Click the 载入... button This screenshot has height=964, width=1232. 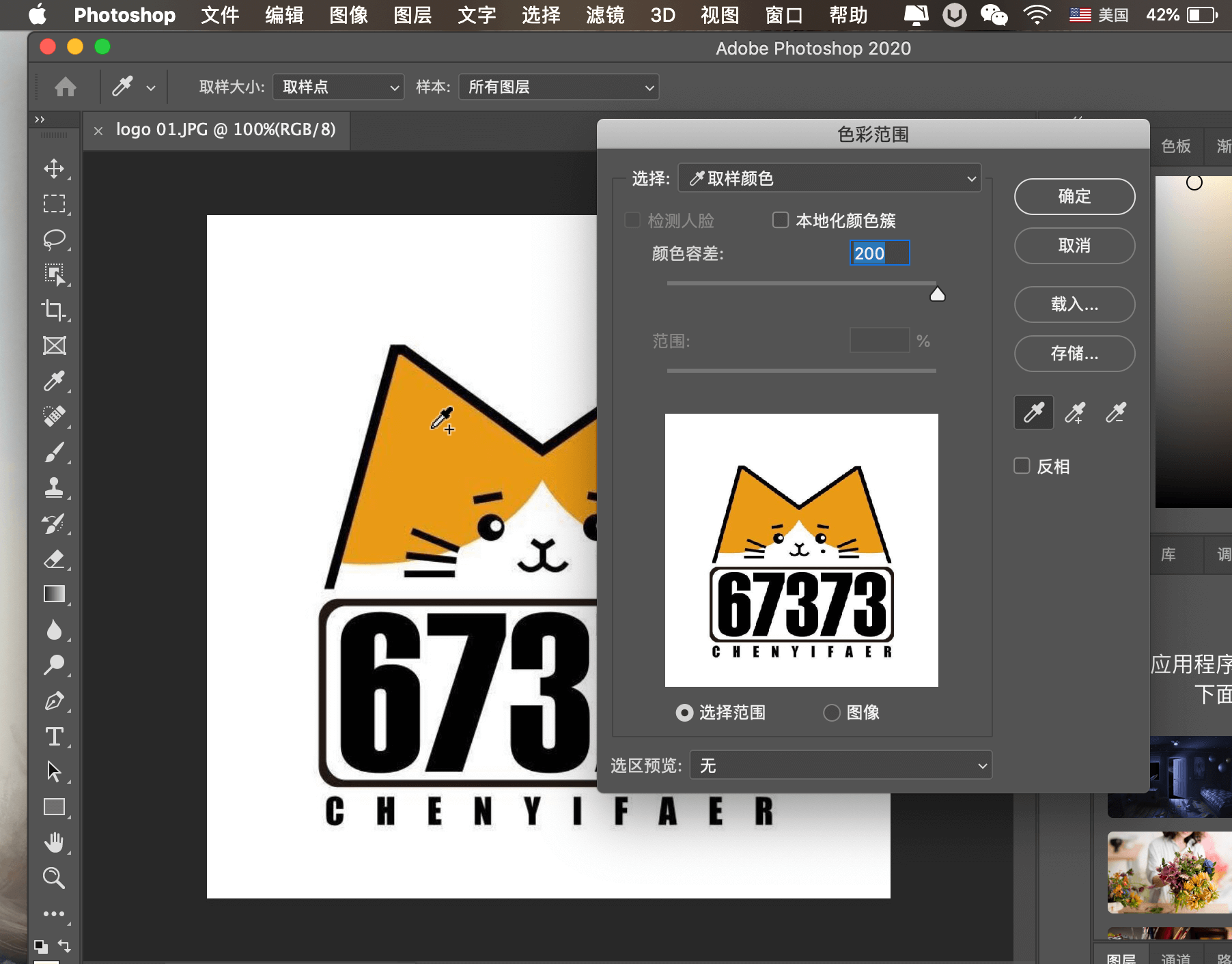pos(1074,304)
